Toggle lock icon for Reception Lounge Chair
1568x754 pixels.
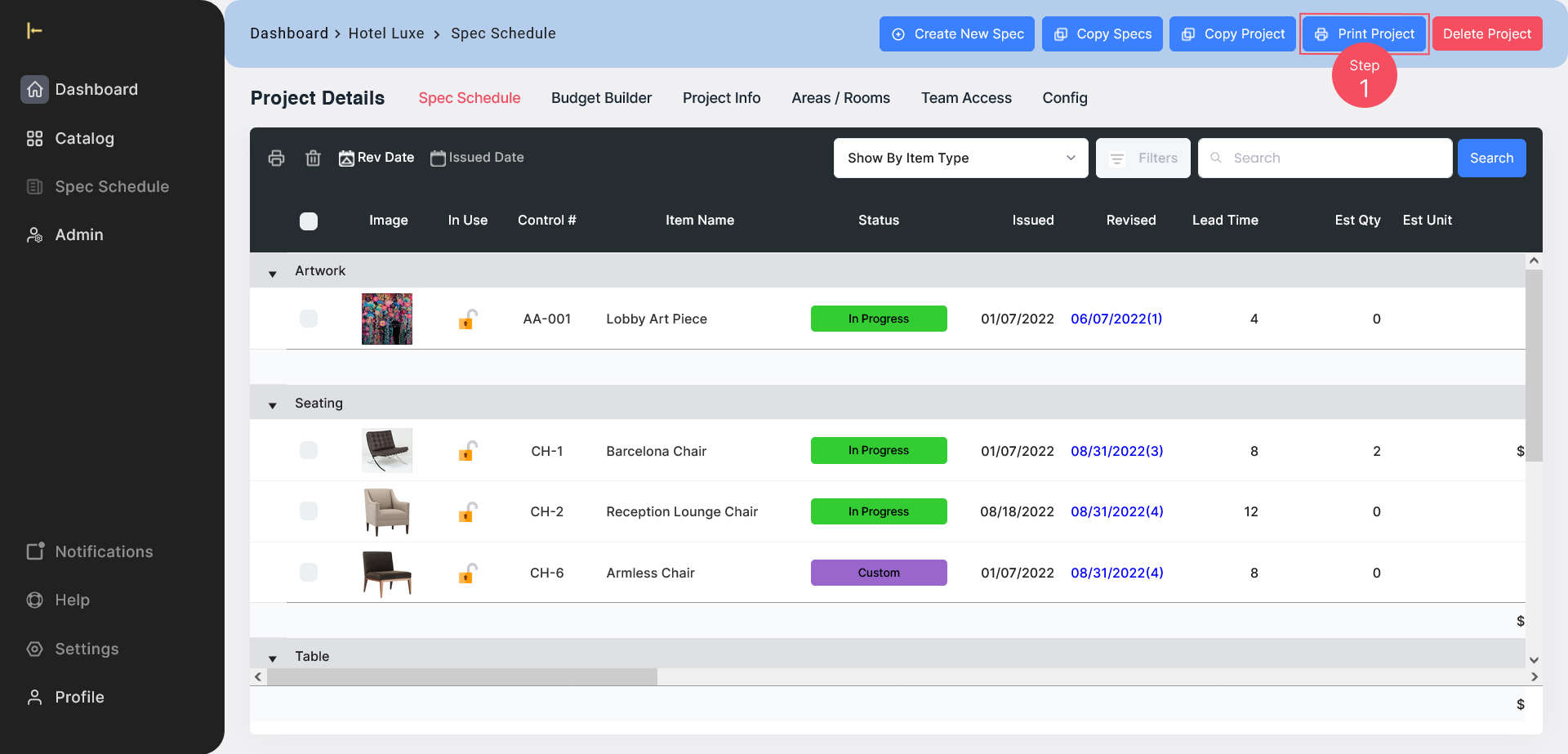pos(467,511)
